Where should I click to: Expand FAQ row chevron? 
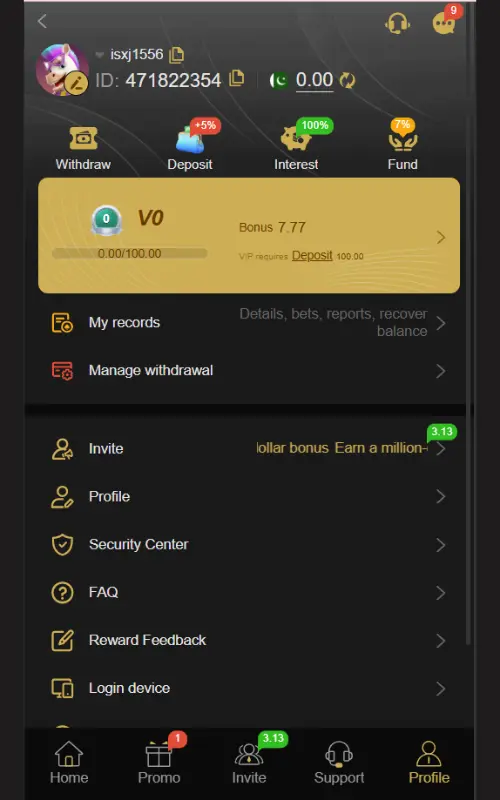coord(441,593)
